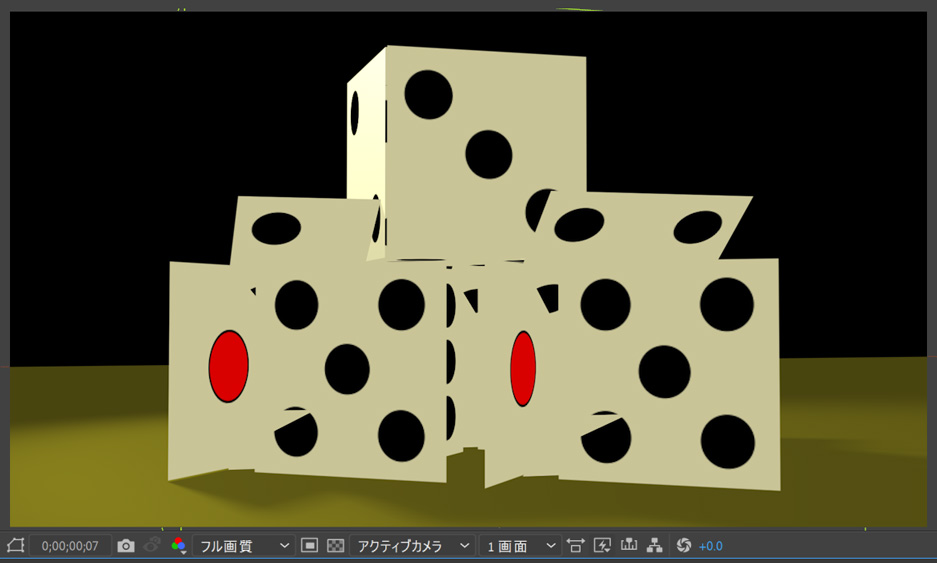Open the Fast Previews lightning icon

[602, 545]
